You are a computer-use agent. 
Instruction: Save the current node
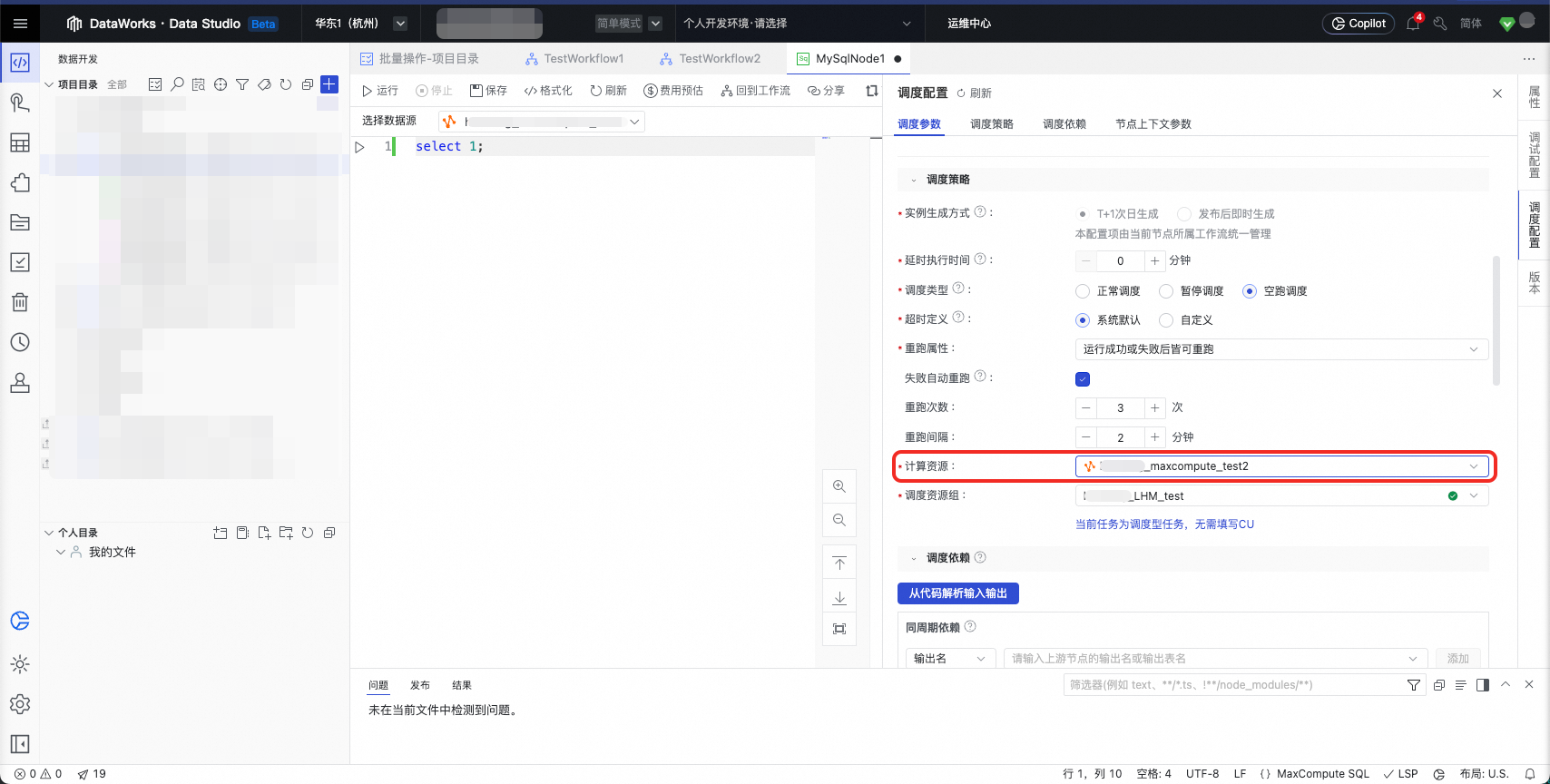tap(488, 91)
